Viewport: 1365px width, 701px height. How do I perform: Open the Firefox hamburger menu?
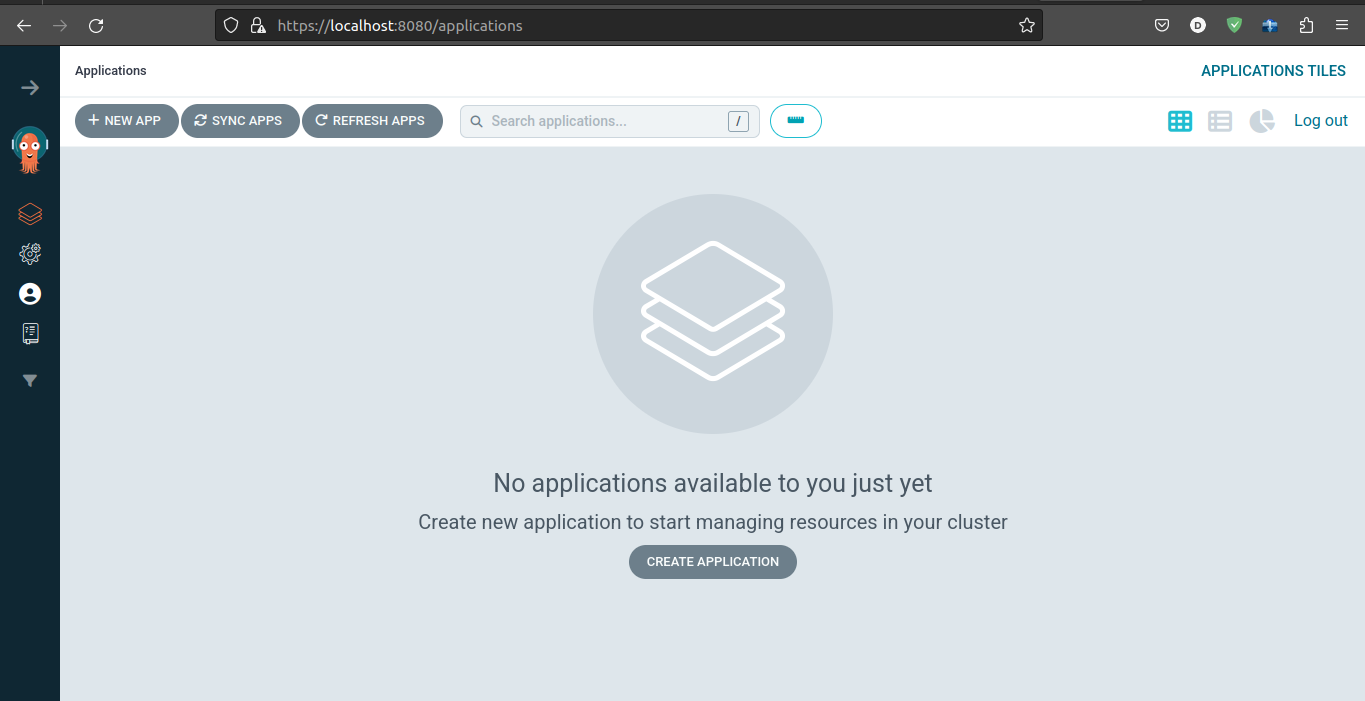1342,26
